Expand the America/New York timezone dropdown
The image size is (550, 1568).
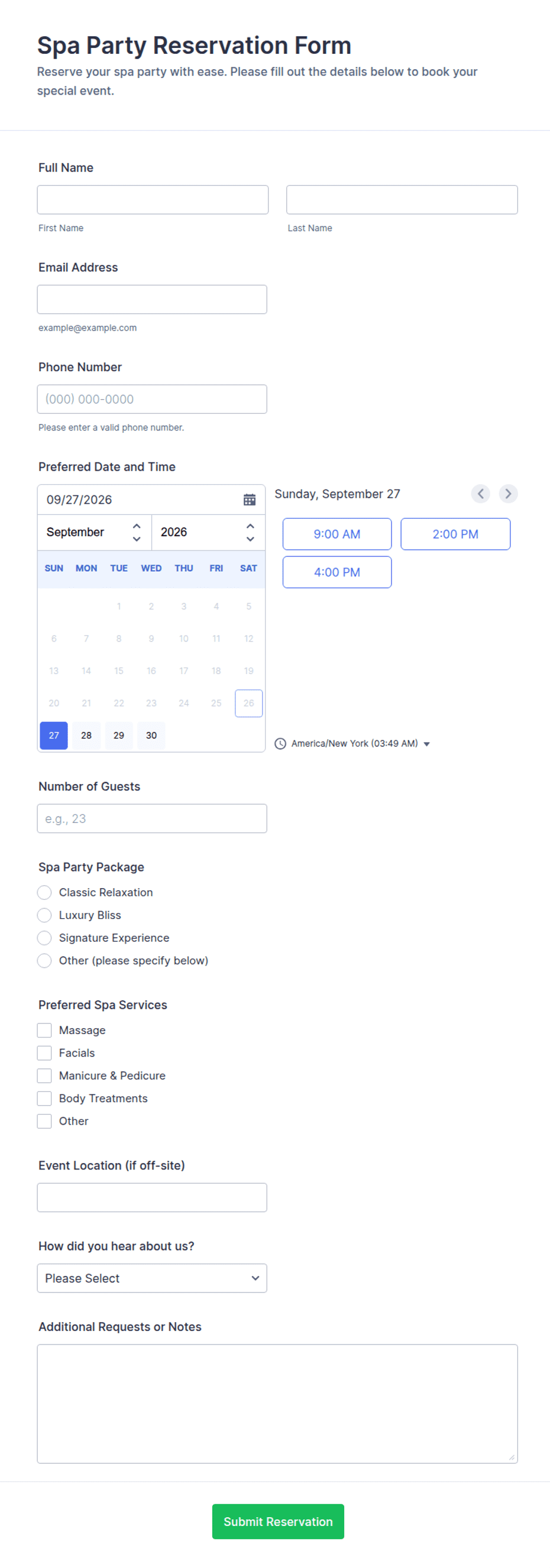tap(361, 744)
